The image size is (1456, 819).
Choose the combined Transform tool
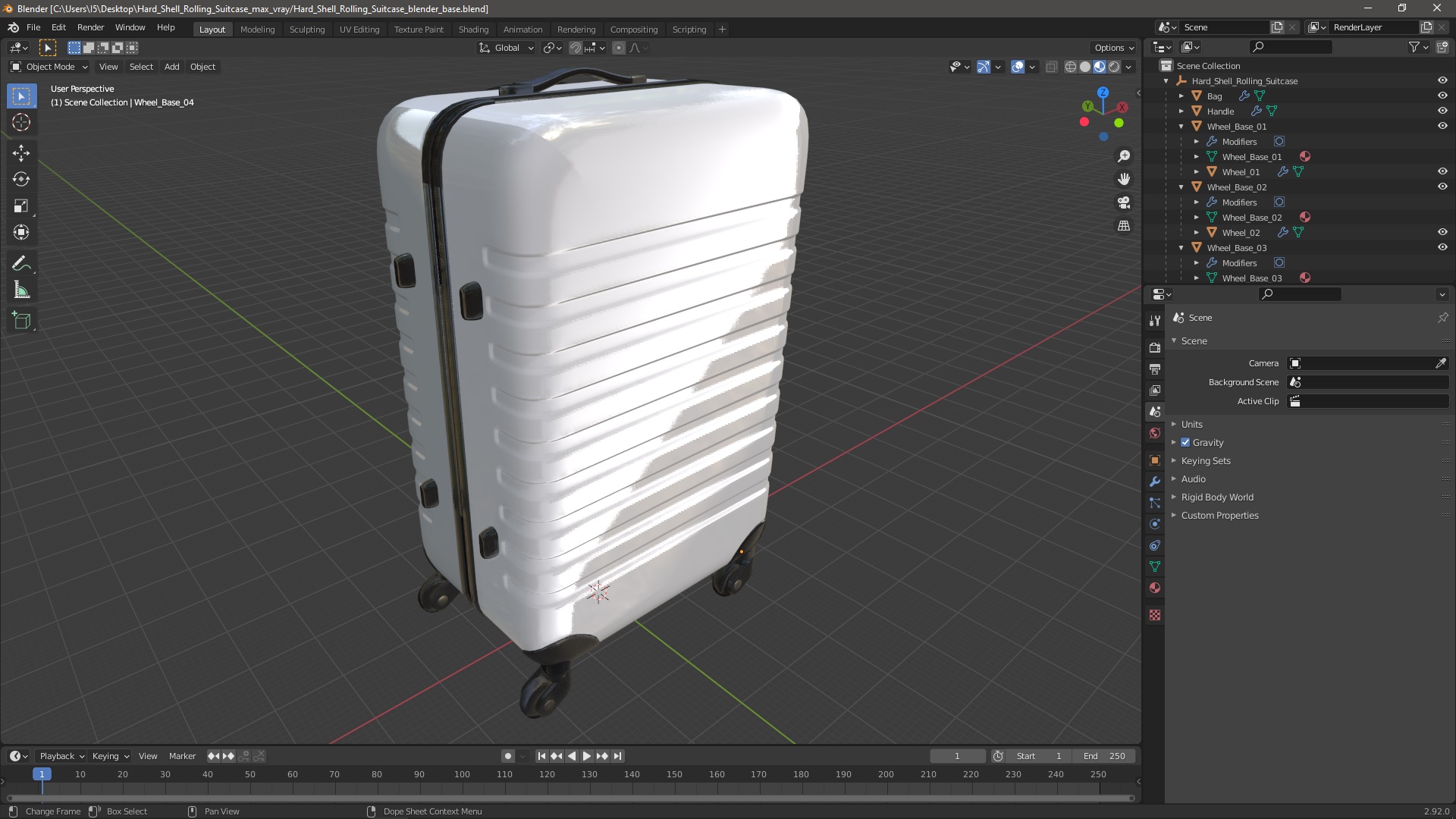click(21, 233)
